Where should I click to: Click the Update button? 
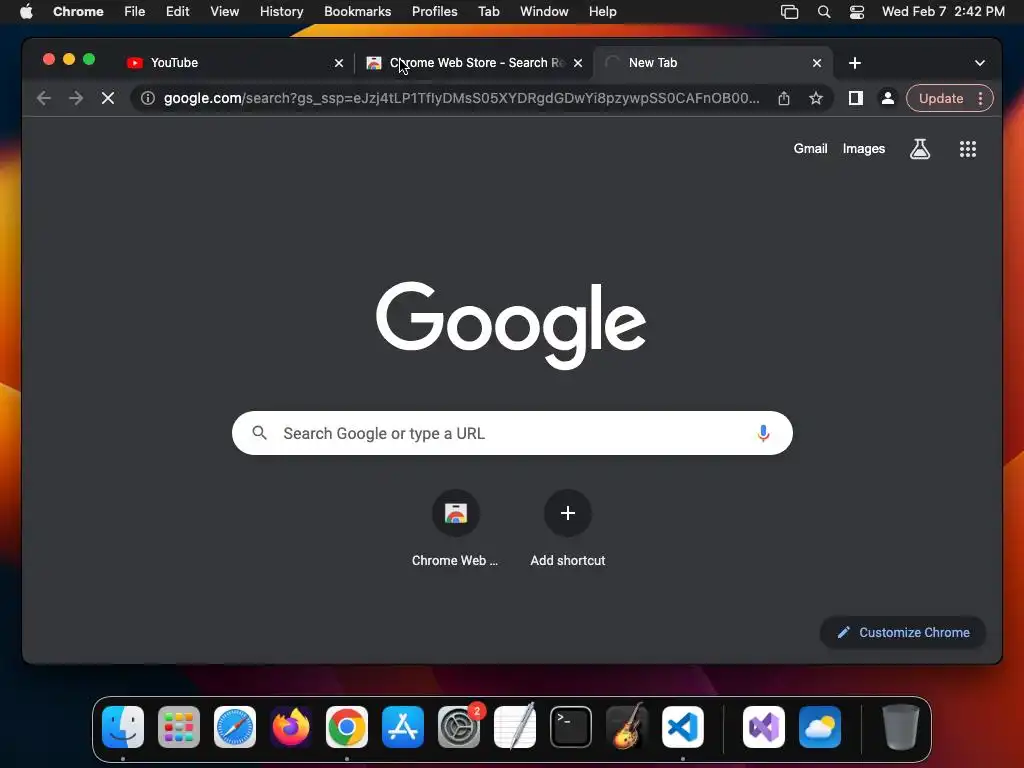pyautogui.click(x=941, y=98)
